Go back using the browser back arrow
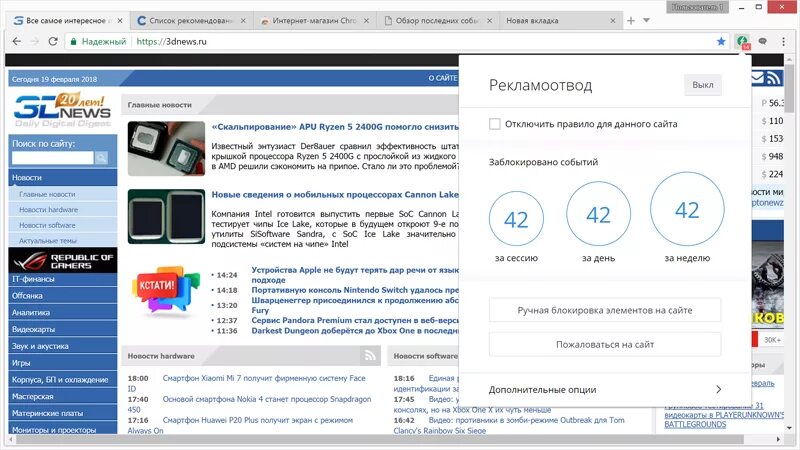The image size is (800, 450). click(16, 41)
